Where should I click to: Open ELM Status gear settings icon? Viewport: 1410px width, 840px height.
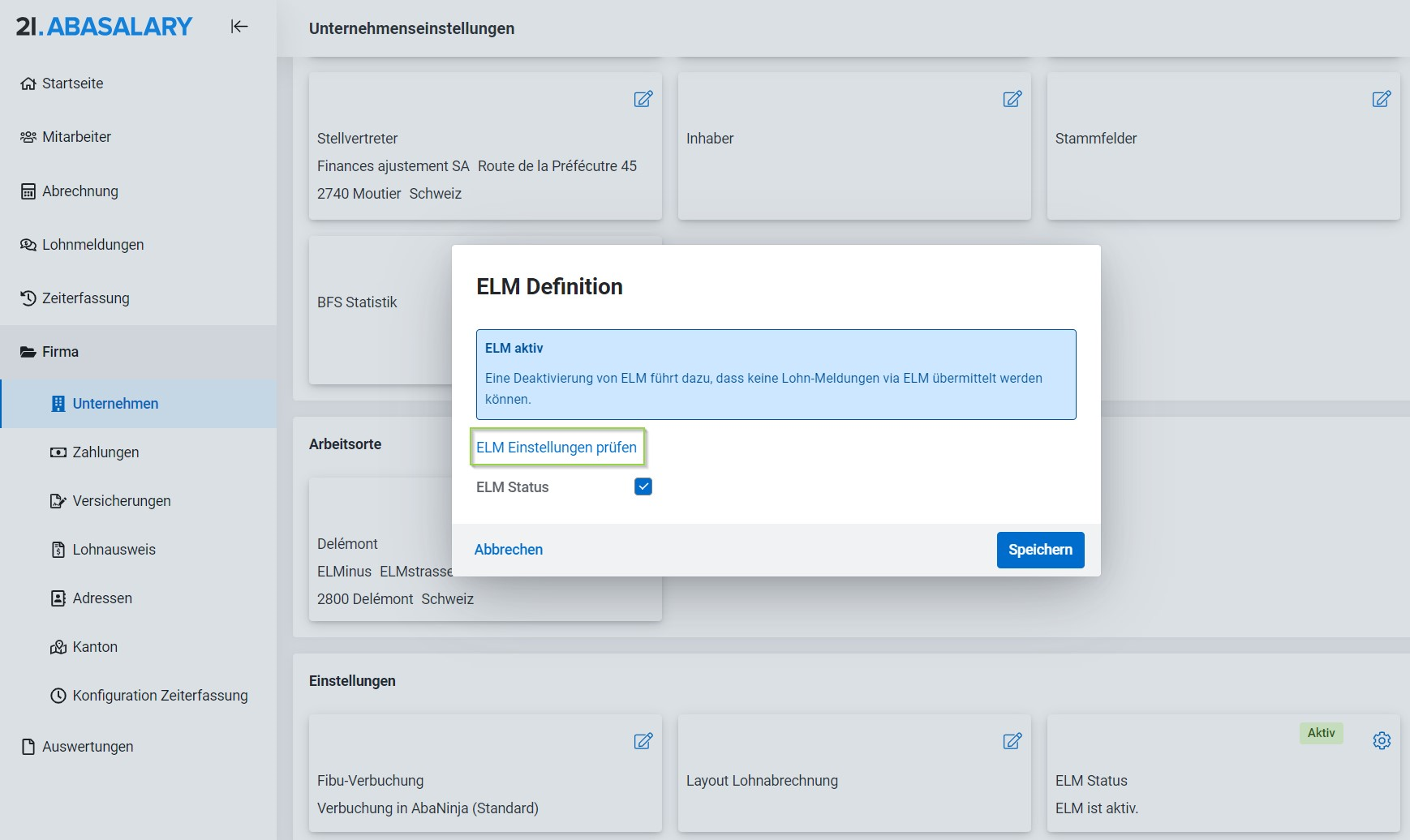coord(1382,740)
